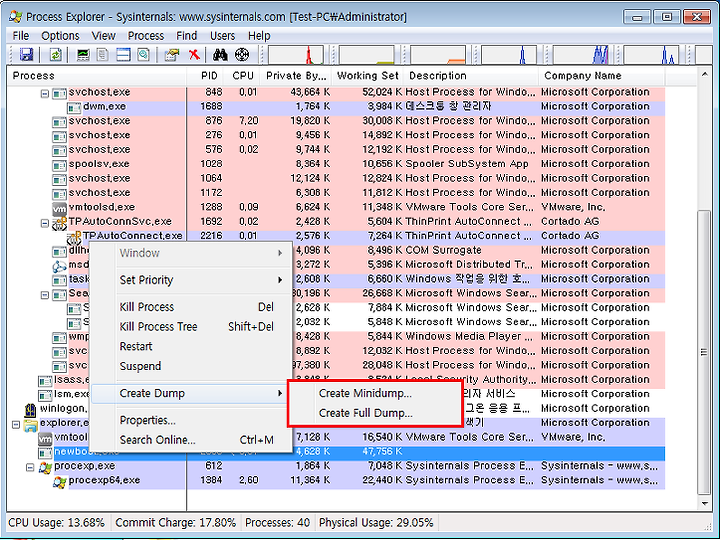Click the Physical Usage status bar entry
This screenshot has width=720, height=540.
point(376,523)
